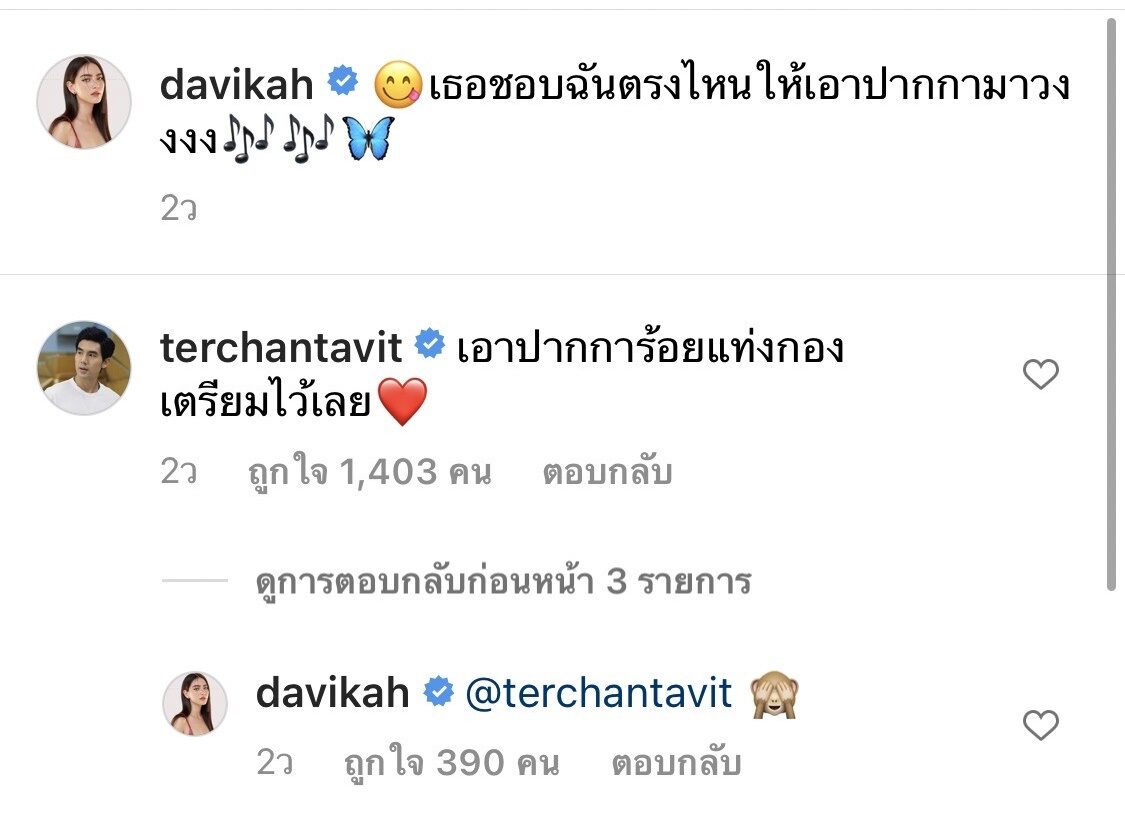
Task: Open davikah's small avatar in the reply
Action: click(195, 704)
